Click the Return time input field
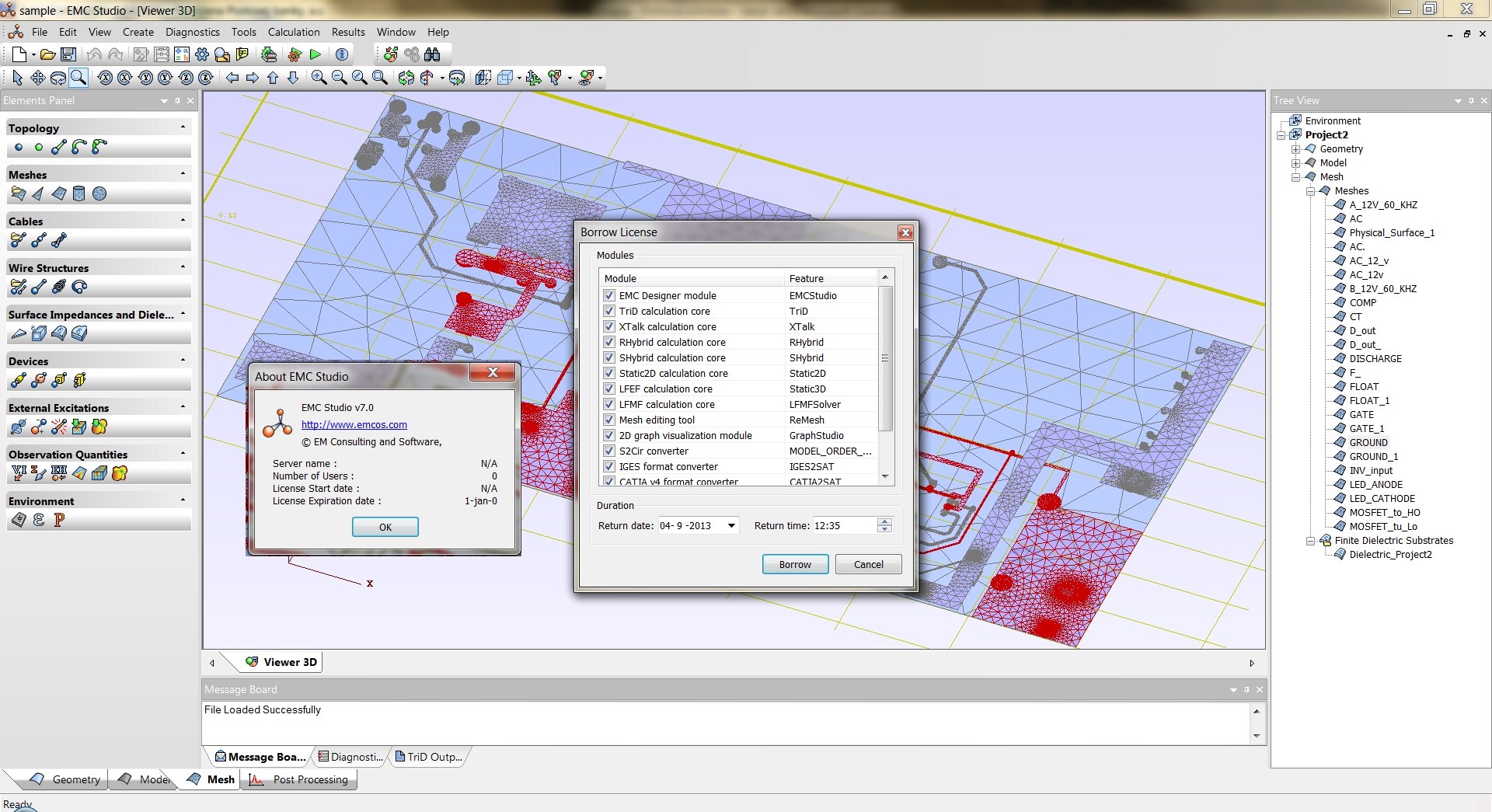Screen dimensions: 1492x812 point(844,526)
